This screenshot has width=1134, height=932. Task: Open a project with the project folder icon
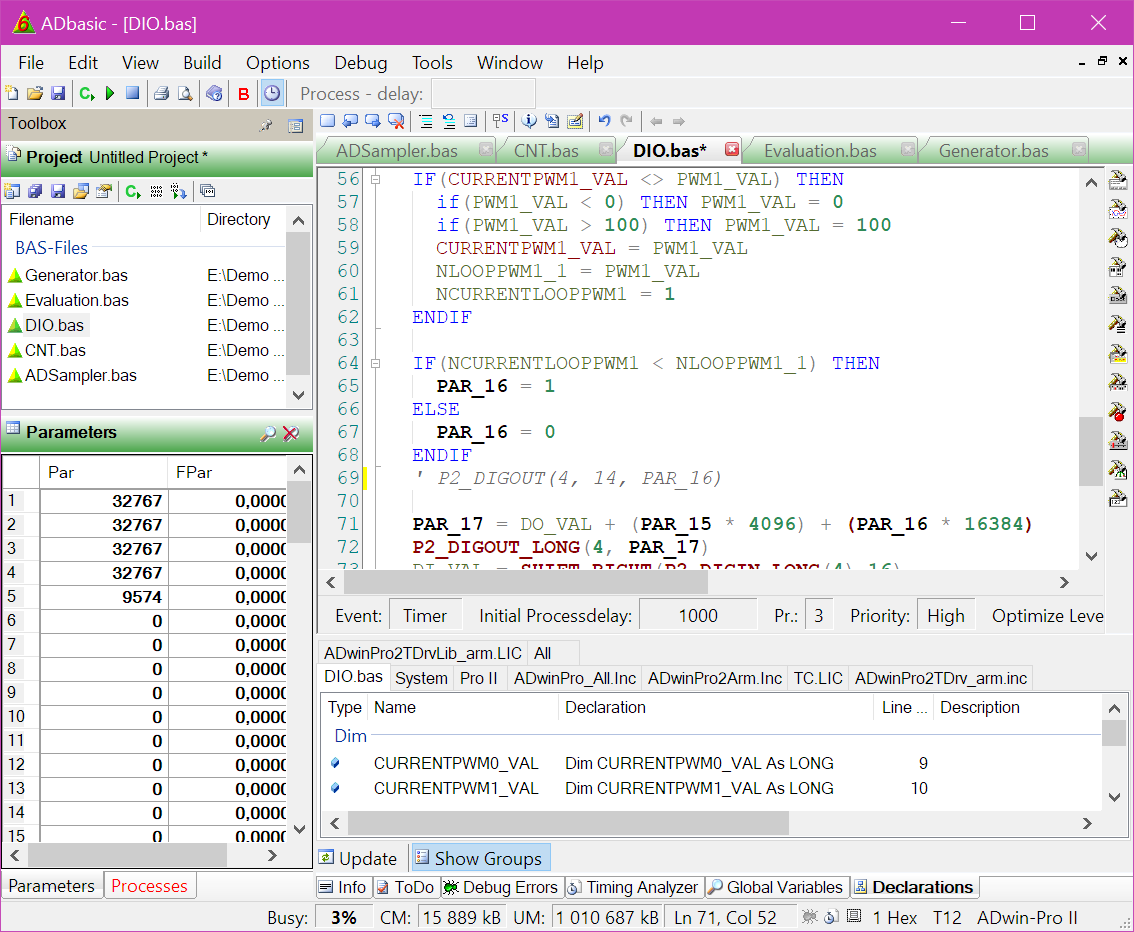click(81, 191)
